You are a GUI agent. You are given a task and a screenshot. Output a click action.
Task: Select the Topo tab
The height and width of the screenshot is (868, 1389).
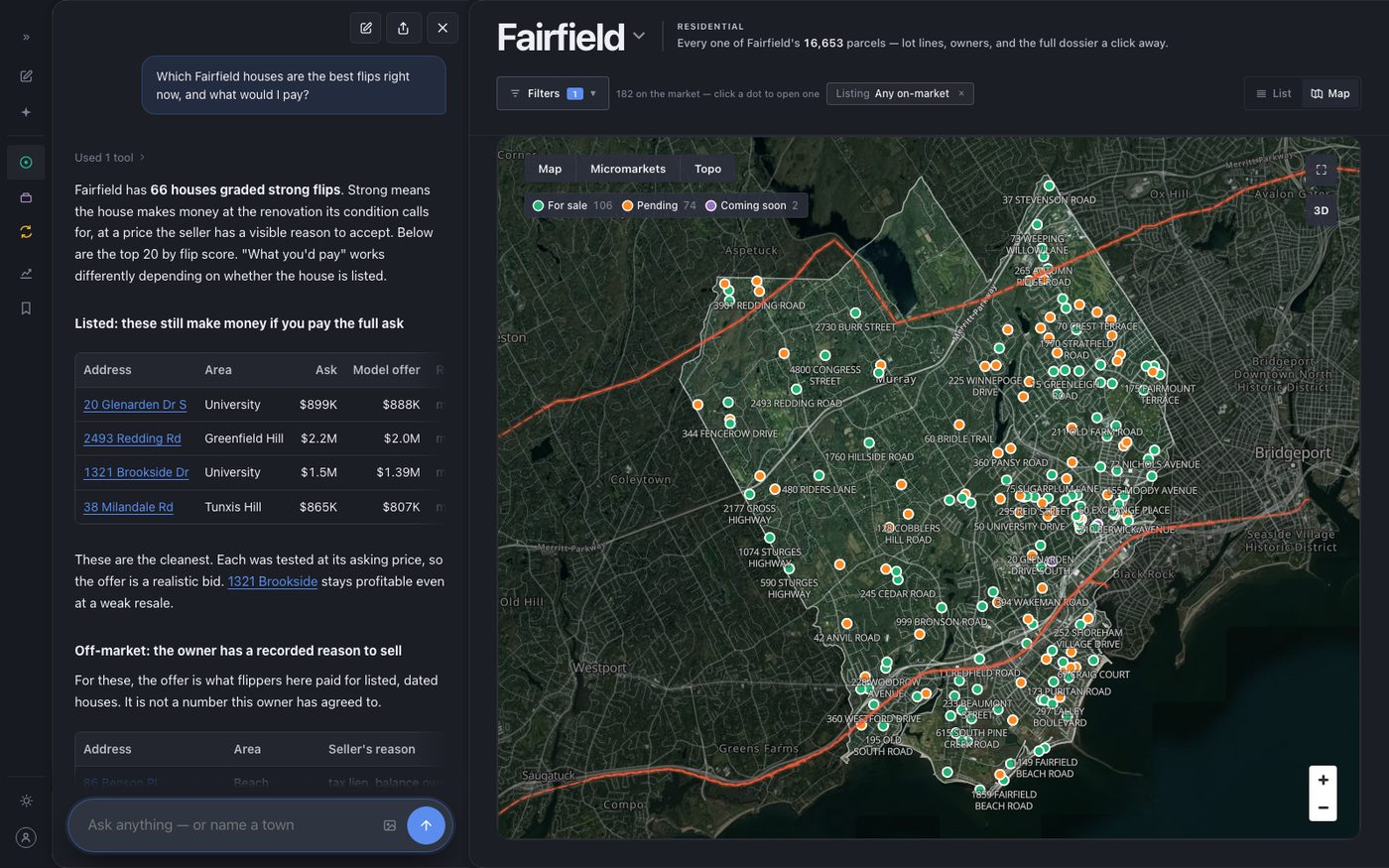click(707, 169)
